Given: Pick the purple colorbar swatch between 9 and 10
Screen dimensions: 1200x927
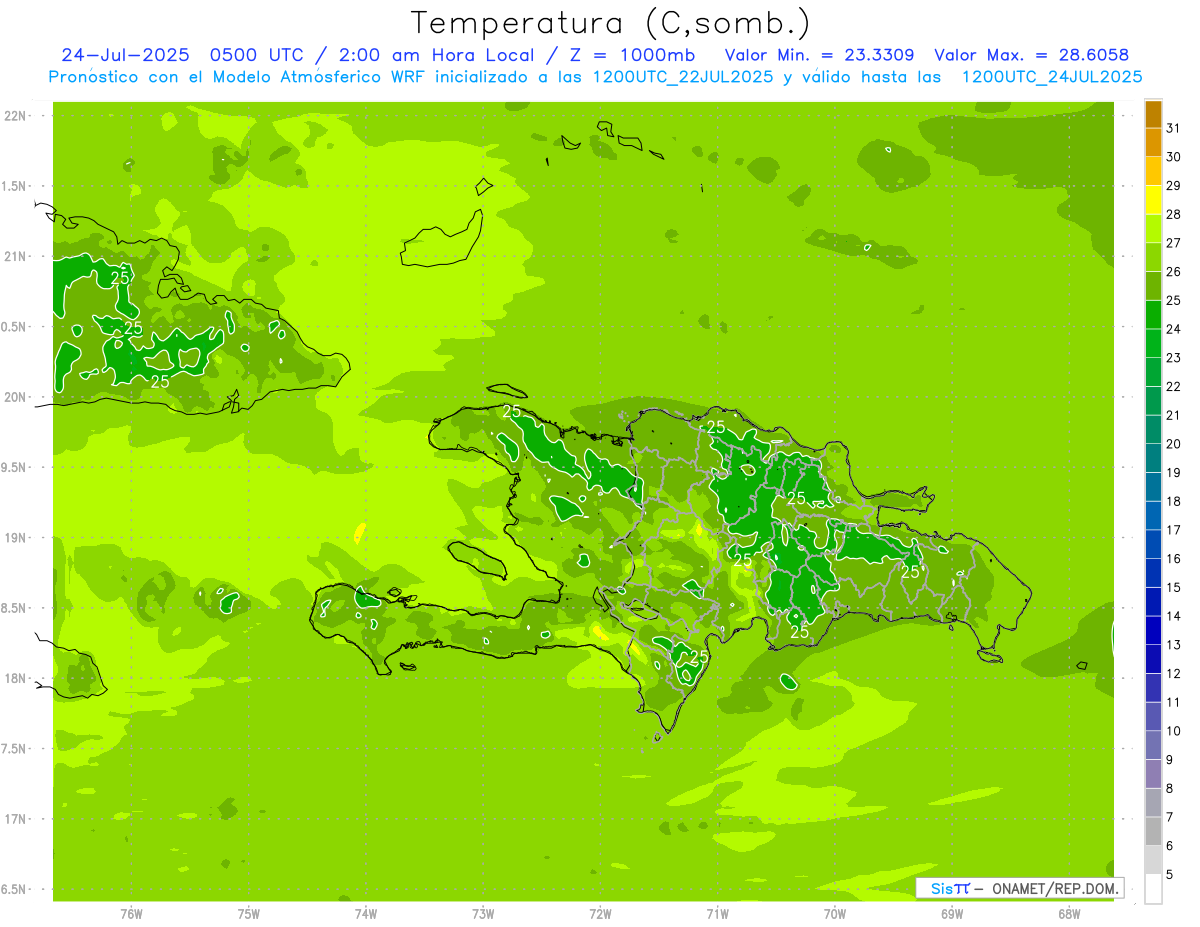Looking at the screenshot, I should coord(1153,745).
